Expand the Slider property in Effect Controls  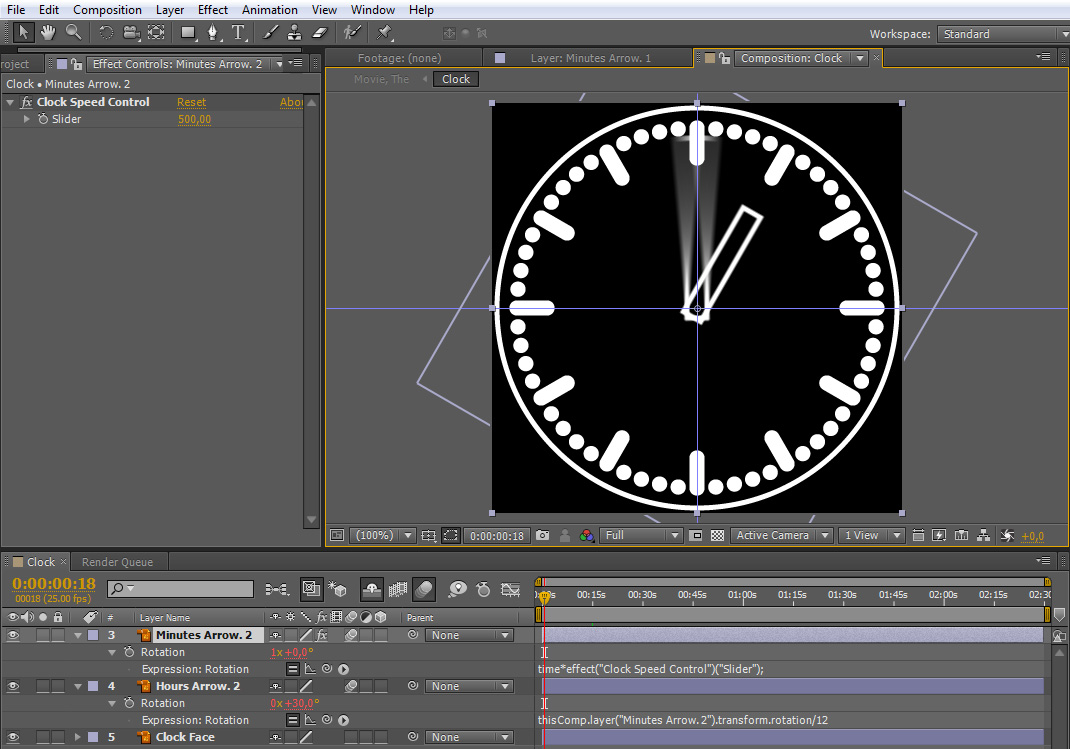coord(27,119)
